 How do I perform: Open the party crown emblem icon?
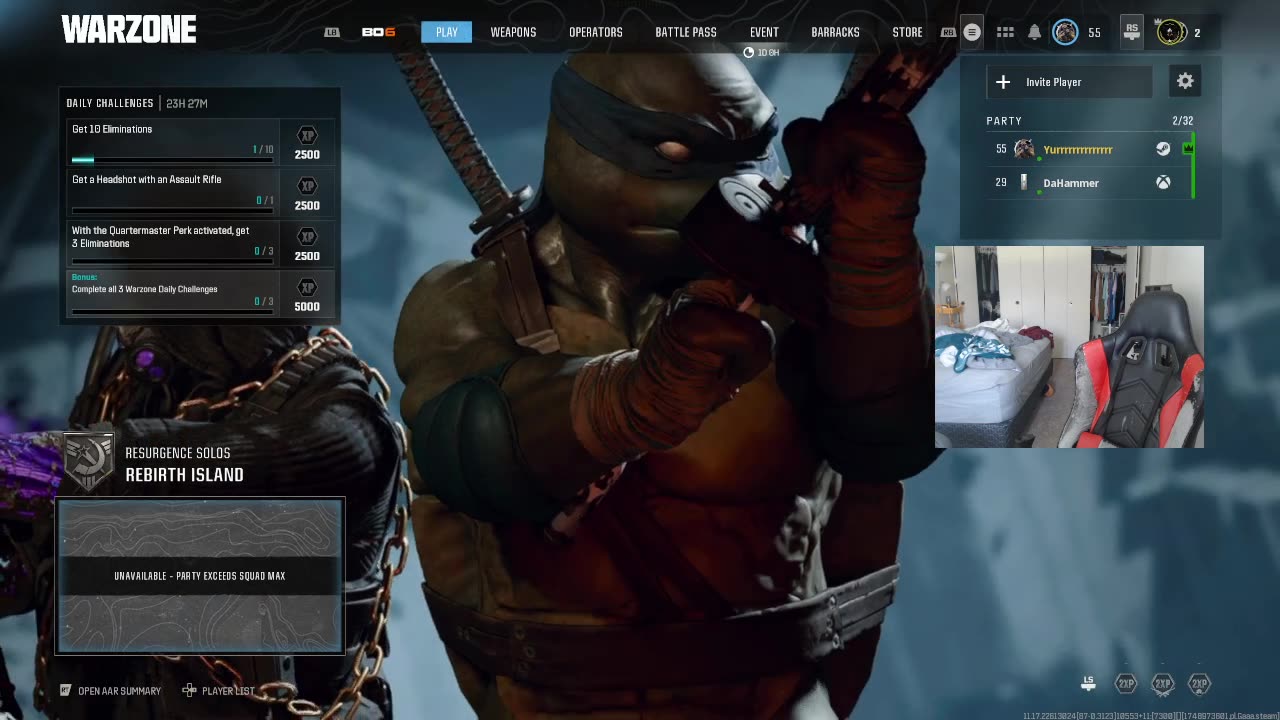[1171, 32]
